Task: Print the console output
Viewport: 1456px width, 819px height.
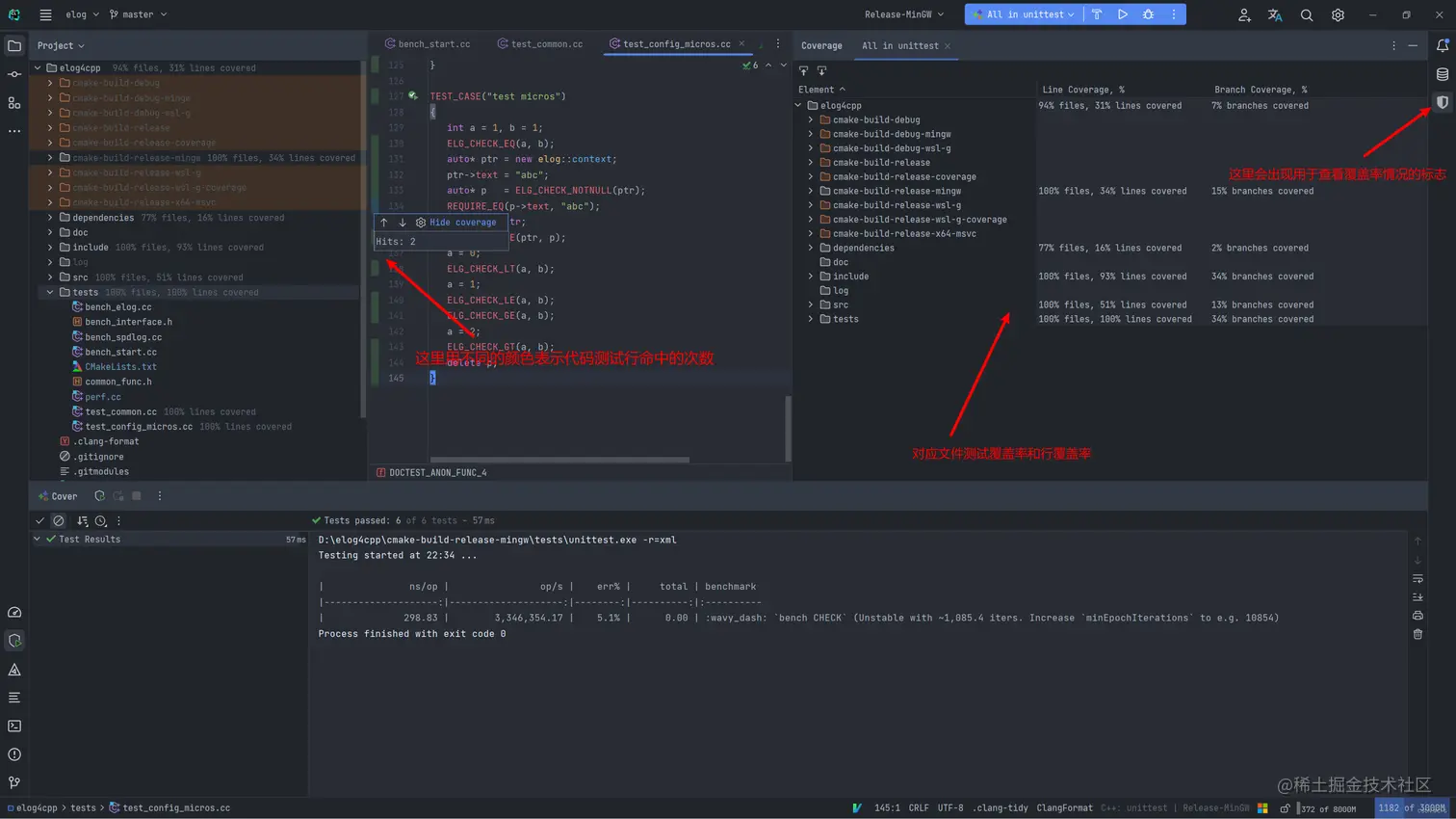Action: coord(1417,616)
